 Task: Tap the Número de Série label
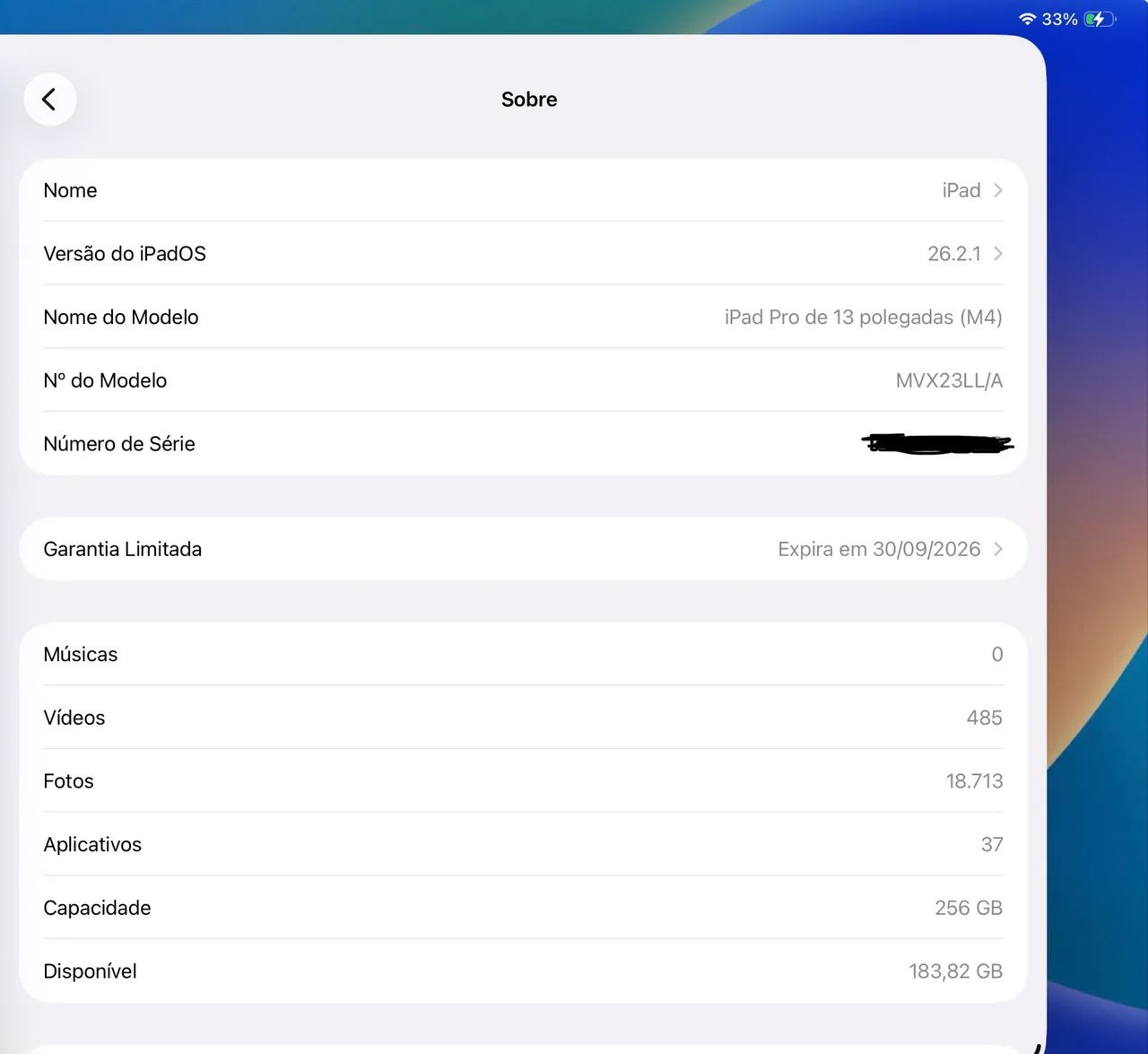pos(119,444)
